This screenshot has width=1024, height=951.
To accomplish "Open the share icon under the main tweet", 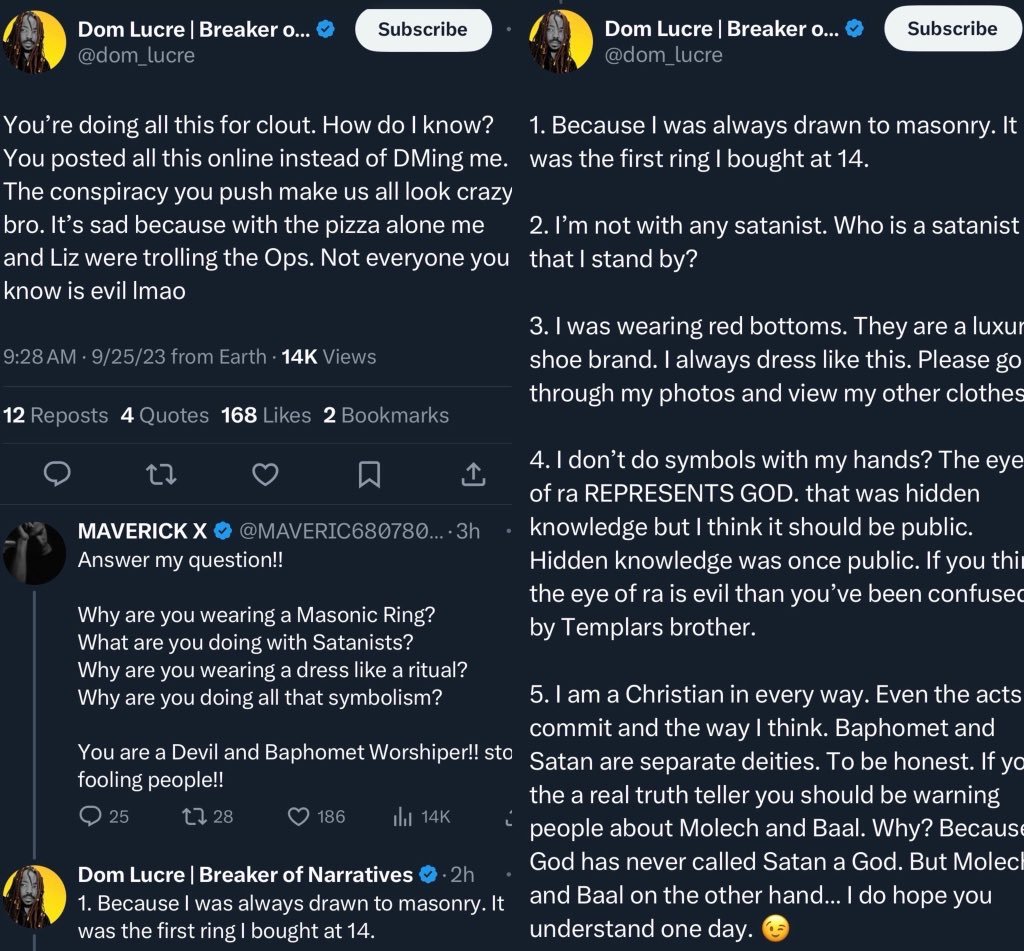I will coord(472,473).
